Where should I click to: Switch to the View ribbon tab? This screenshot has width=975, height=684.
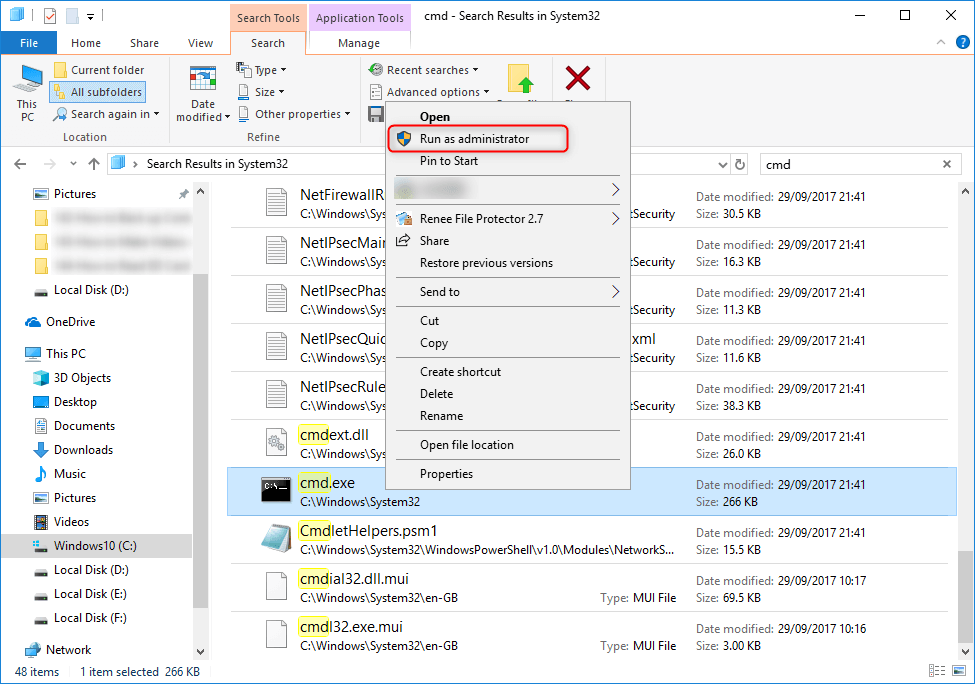click(200, 43)
